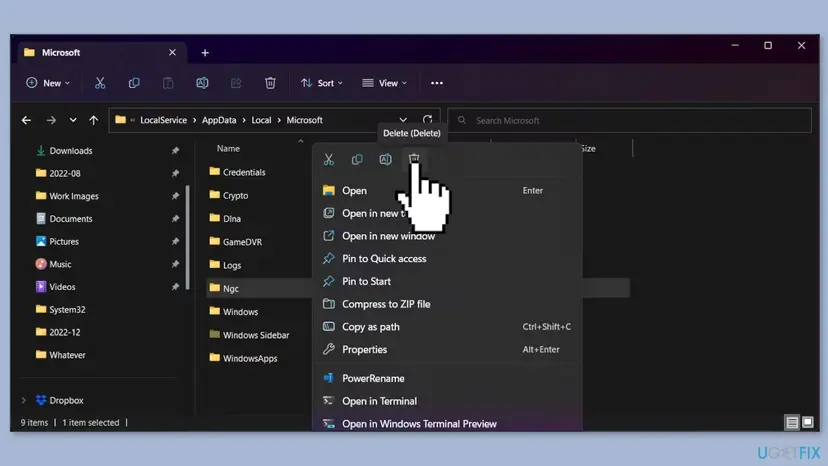
Task: Choose PowerRename in the context menu
Action: click(447, 378)
